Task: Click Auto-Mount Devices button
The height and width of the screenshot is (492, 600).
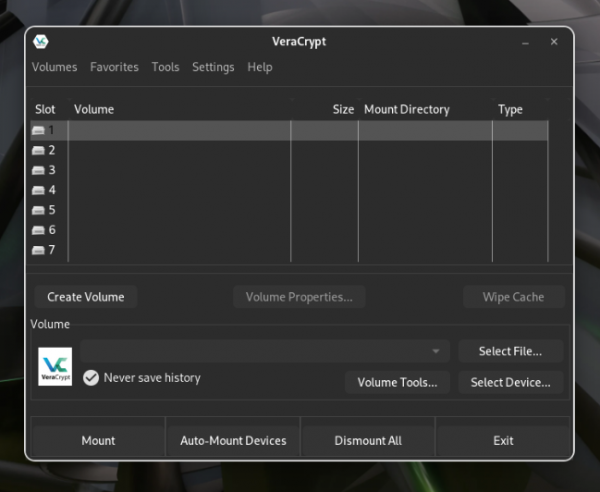Action: 233,440
